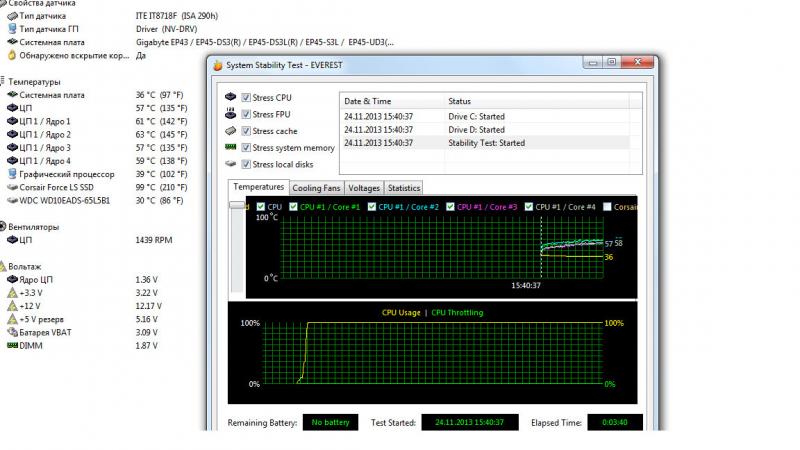This screenshot has width=800, height=450.
Task: Click the CPU chip icon beside Stress CPU
Action: (231, 96)
